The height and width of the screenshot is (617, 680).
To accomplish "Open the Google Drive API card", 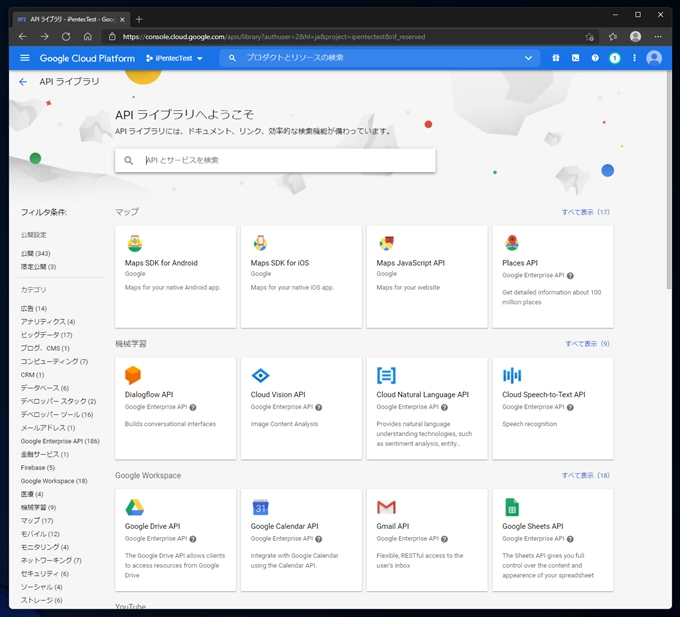I will coord(176,540).
